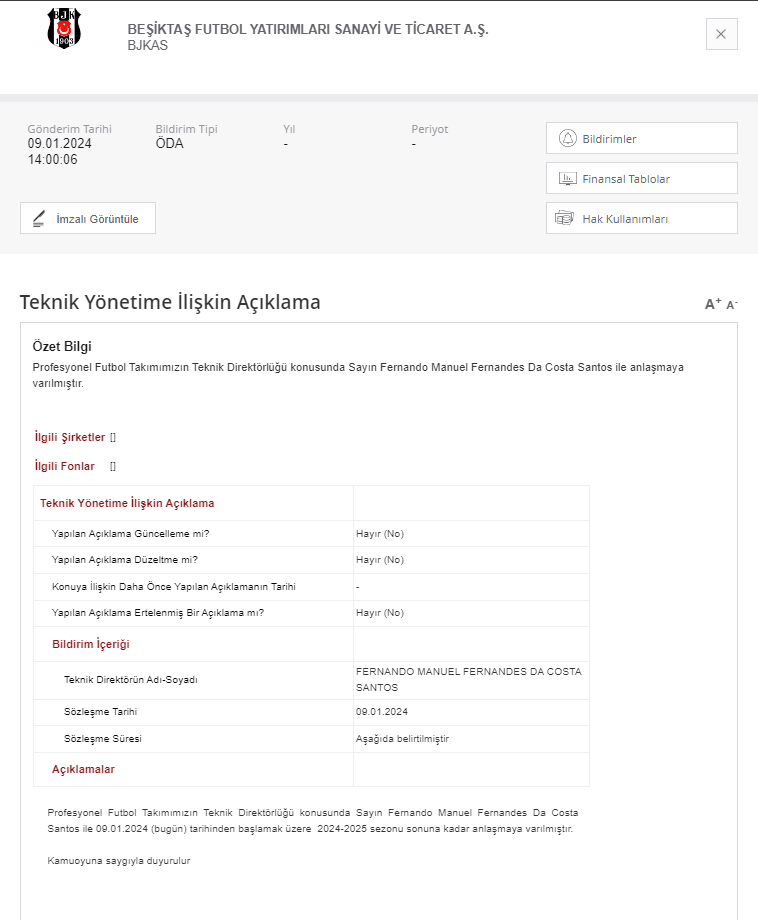
Task: Click the chart icon in Finansal Tablolar
Action: coord(567,178)
